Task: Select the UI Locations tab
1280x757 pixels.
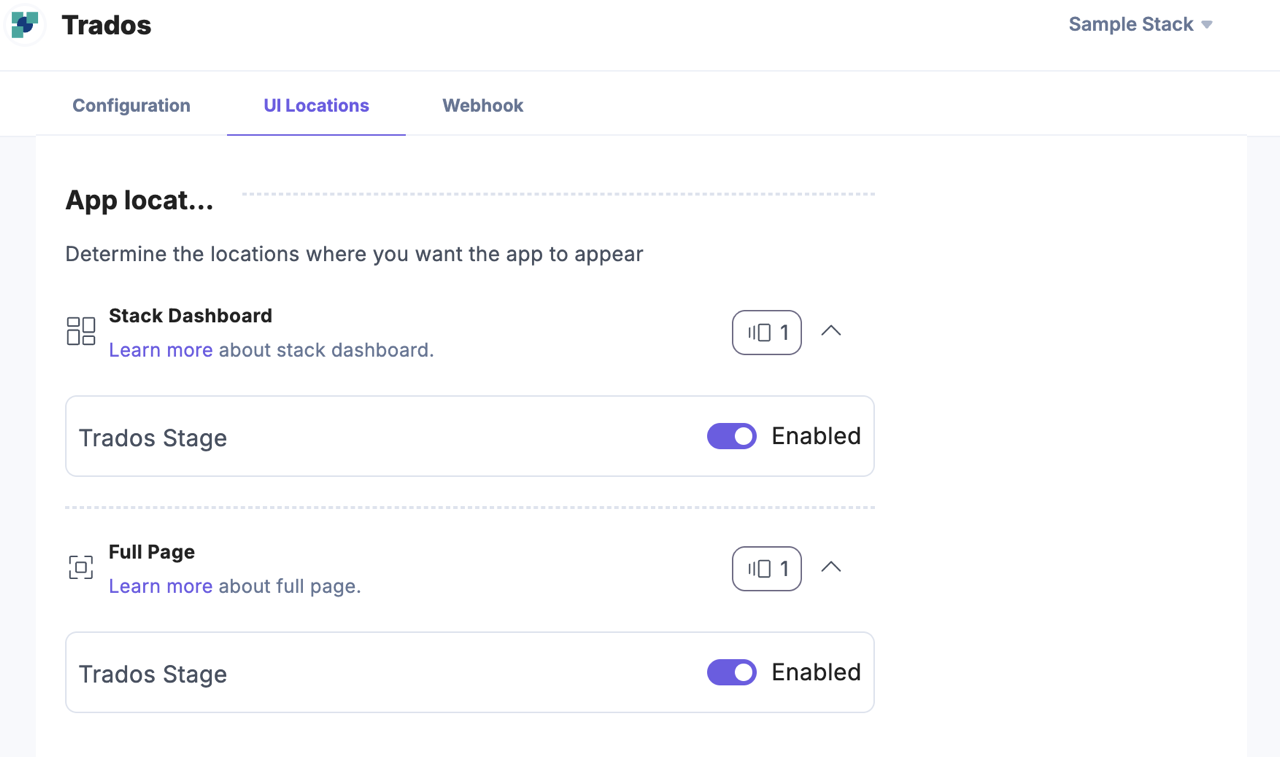Action: [x=316, y=105]
